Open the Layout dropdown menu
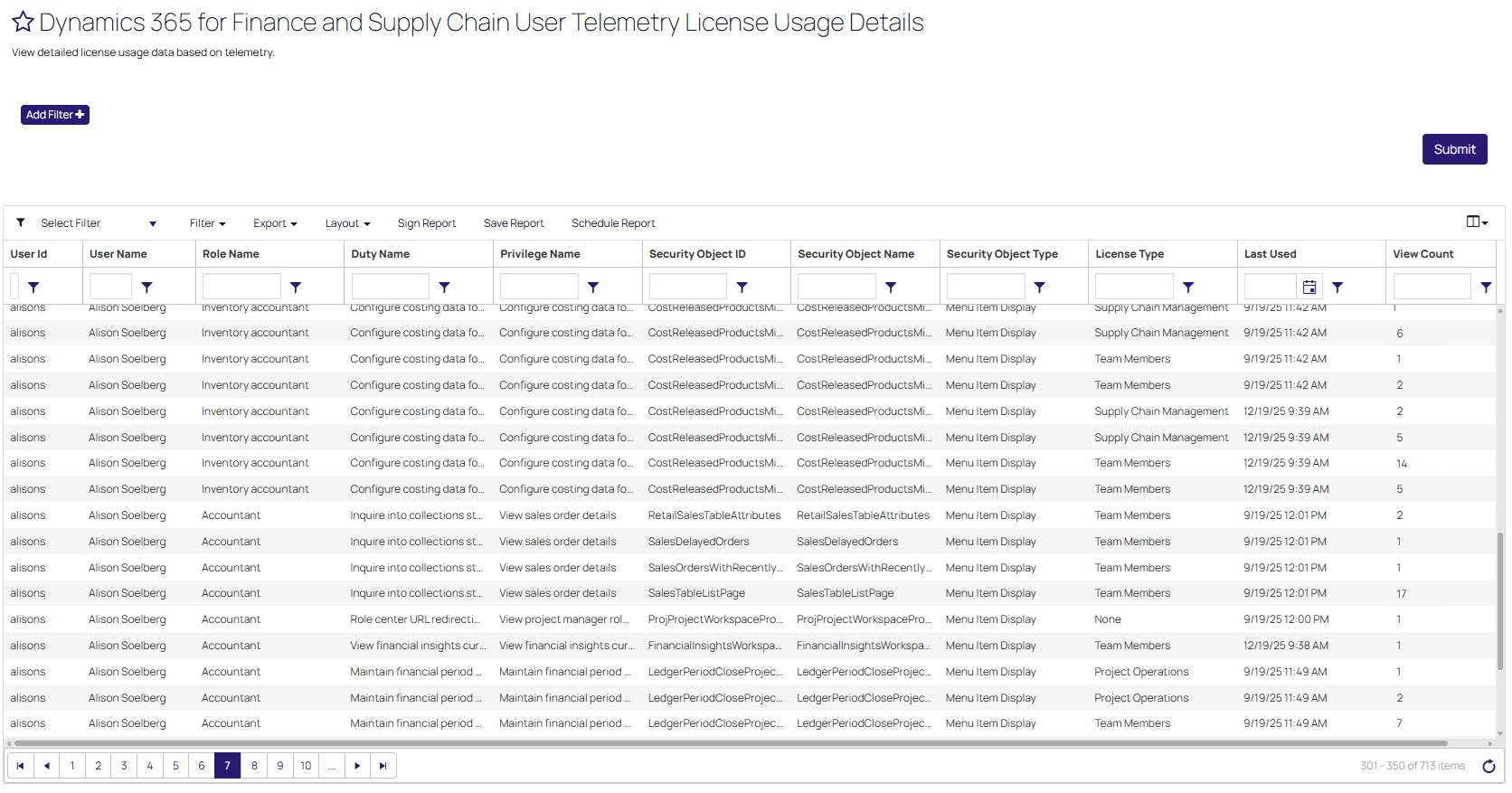1512x793 pixels. (x=347, y=224)
